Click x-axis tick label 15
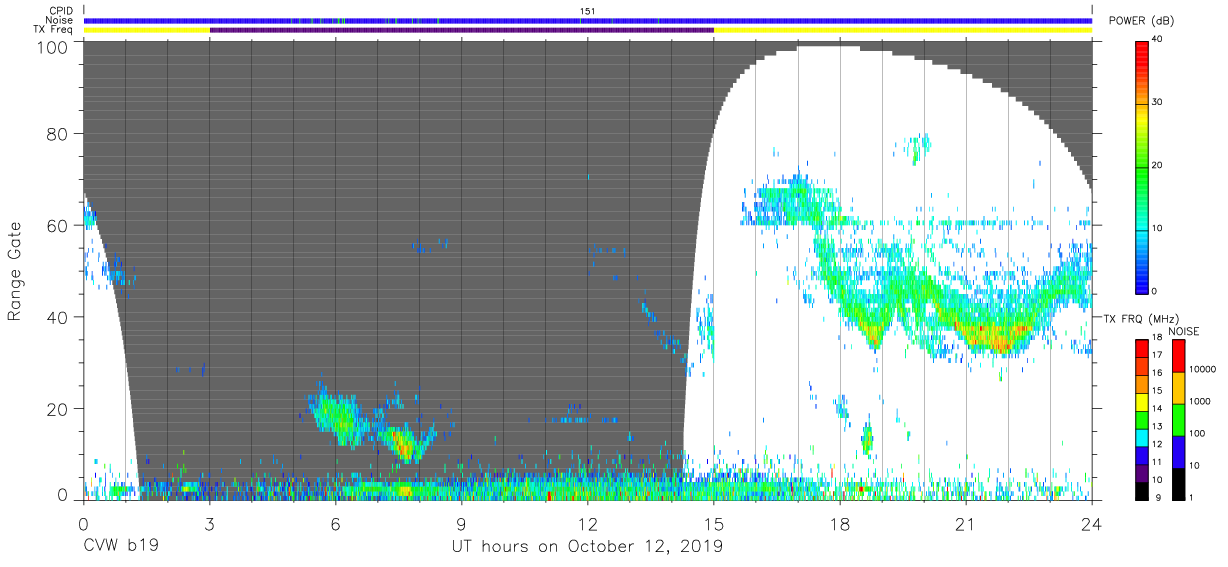This screenshot has height=567, width=1228. [x=714, y=524]
